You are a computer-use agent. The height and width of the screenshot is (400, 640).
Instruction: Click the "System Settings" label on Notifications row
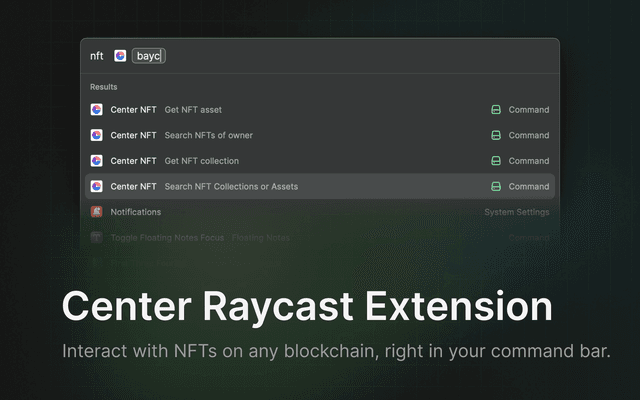pyautogui.click(x=516, y=212)
